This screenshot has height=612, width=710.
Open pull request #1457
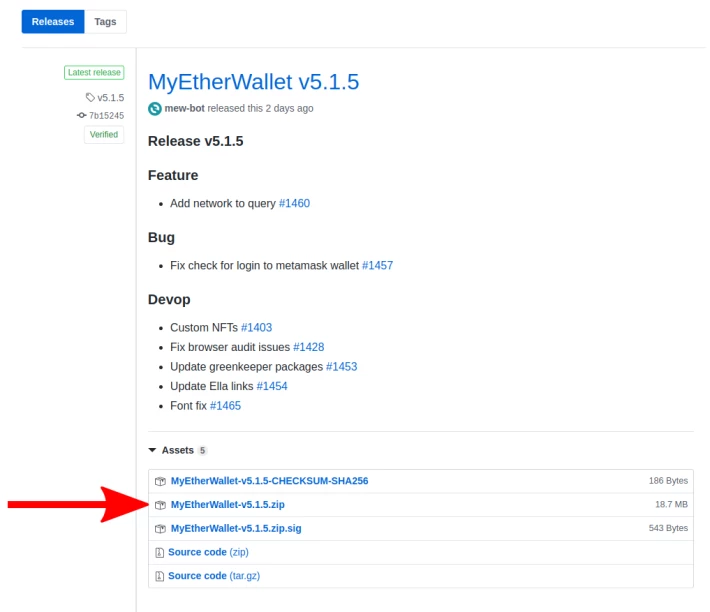pyautogui.click(x=378, y=265)
